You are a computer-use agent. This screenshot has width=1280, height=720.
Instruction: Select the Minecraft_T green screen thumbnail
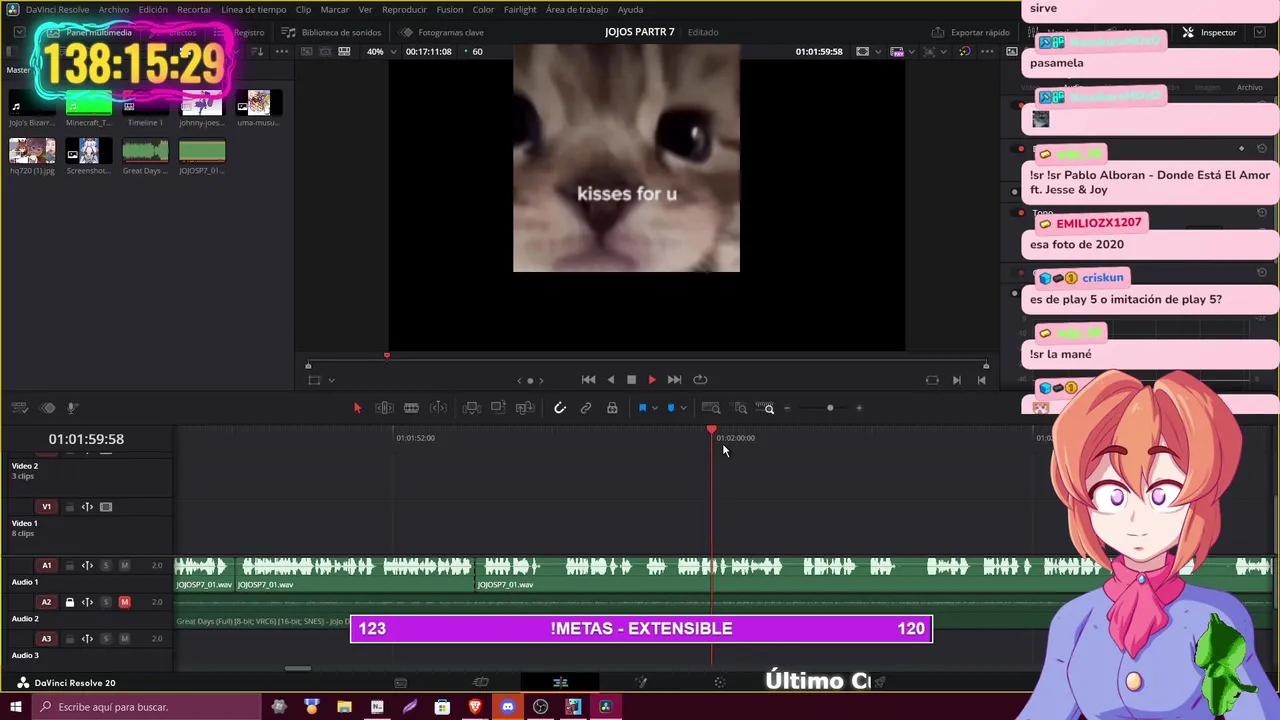88,103
